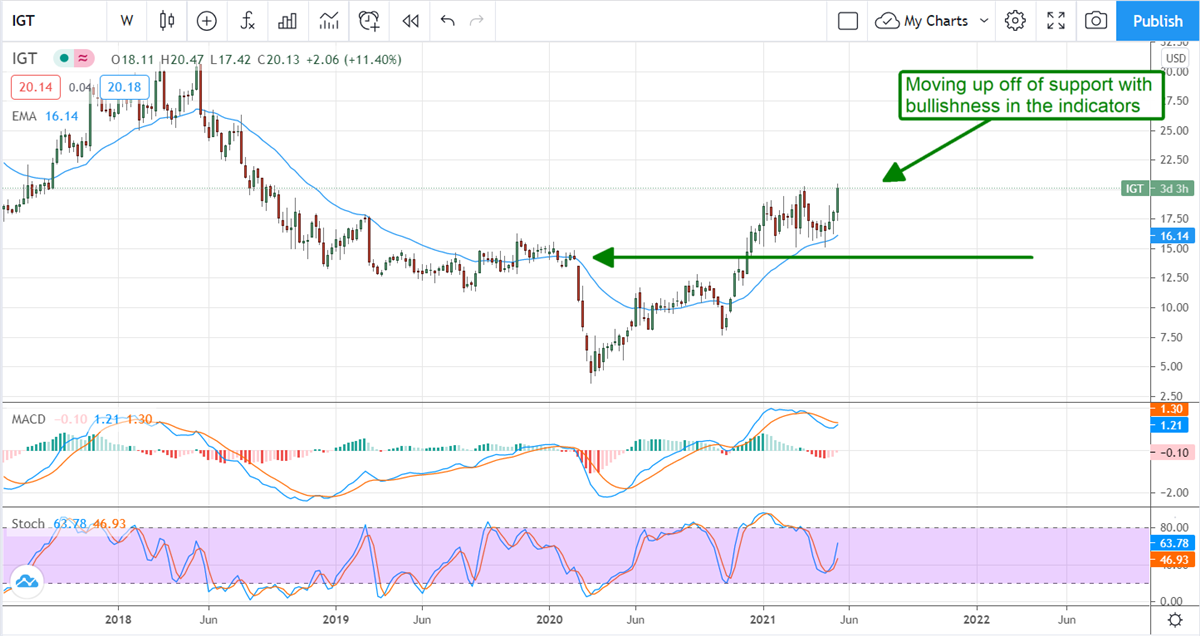Select the Stoch indicator label
The width and height of the screenshot is (1200, 636).
tap(29, 524)
